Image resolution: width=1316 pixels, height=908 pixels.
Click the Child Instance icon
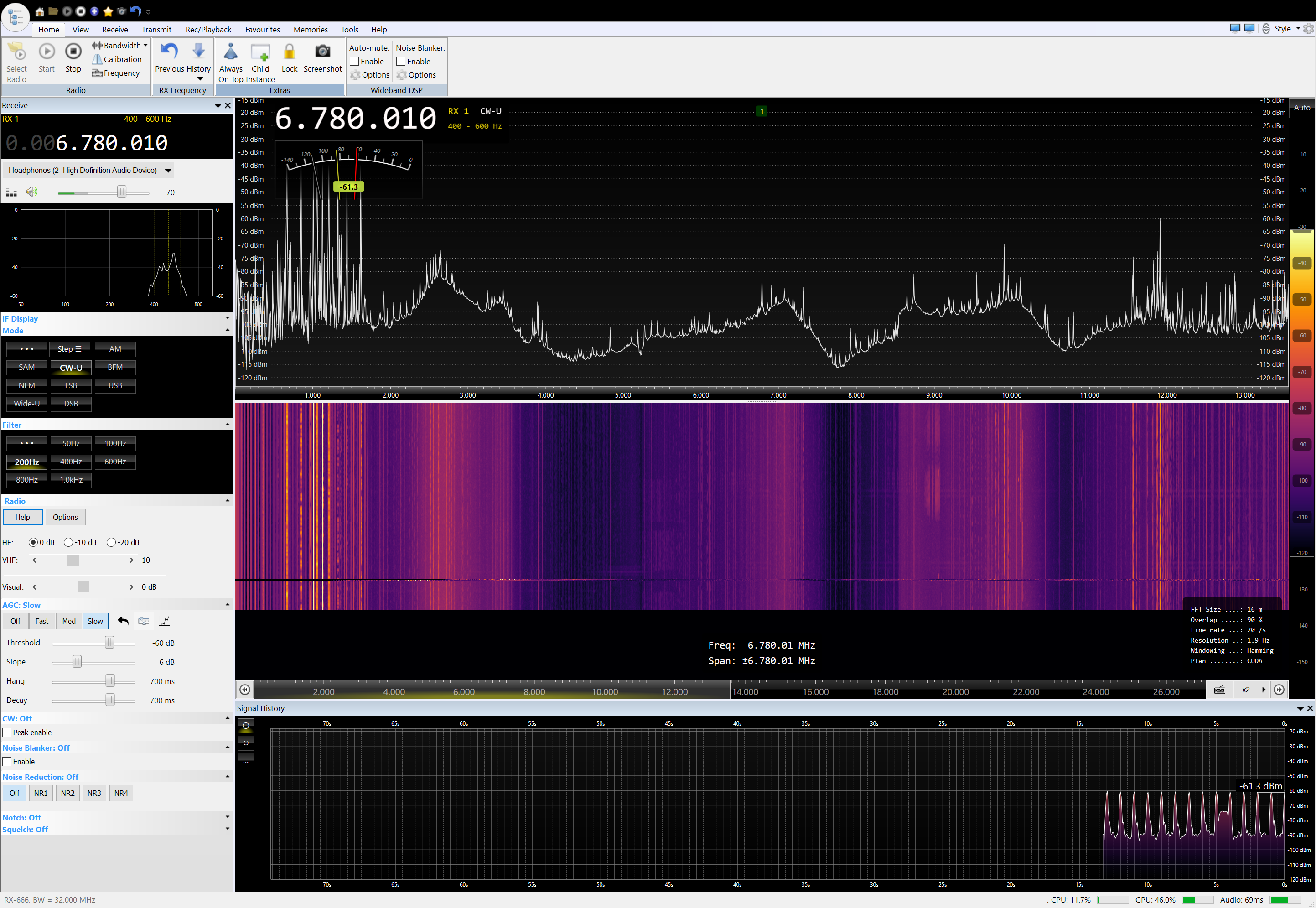click(260, 52)
